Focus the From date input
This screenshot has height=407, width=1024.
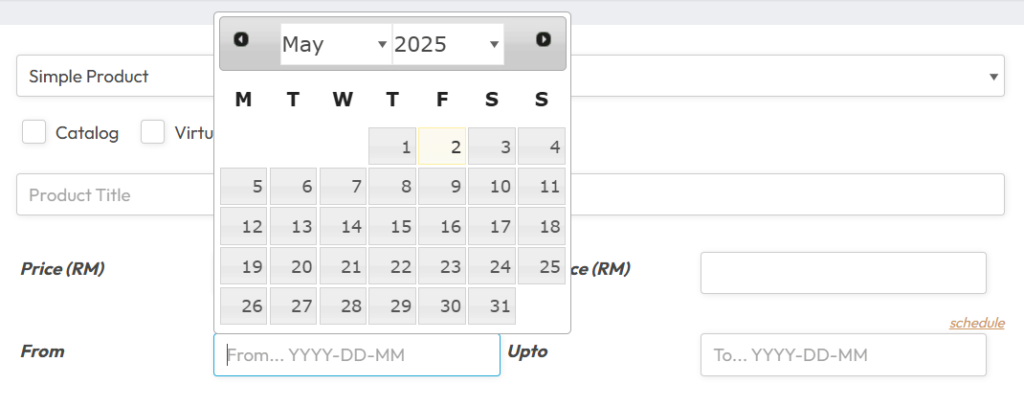coord(356,355)
